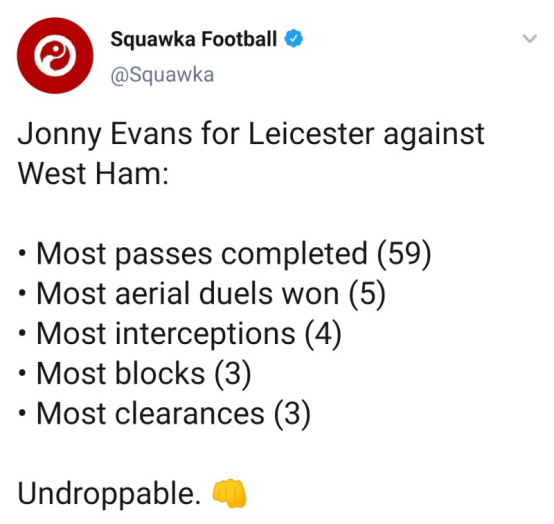Click the blue verified badge
The width and height of the screenshot is (554, 524).
click(294, 39)
